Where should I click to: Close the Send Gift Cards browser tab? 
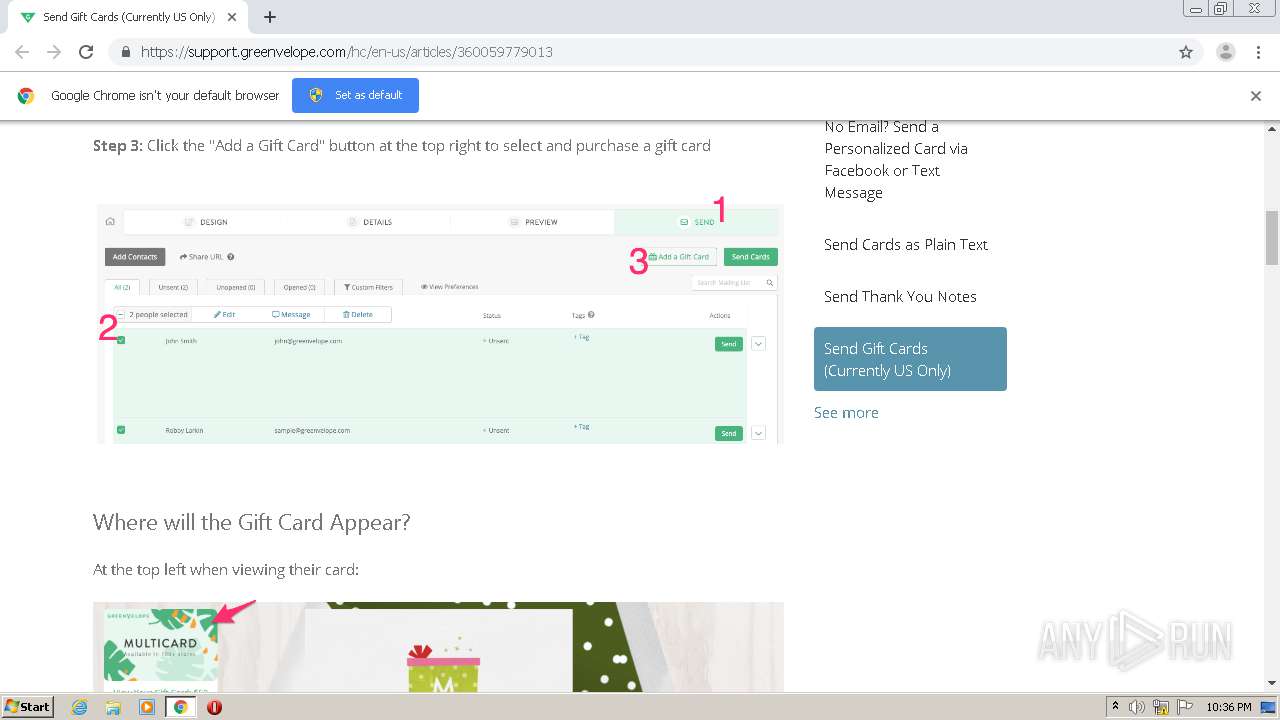232,17
